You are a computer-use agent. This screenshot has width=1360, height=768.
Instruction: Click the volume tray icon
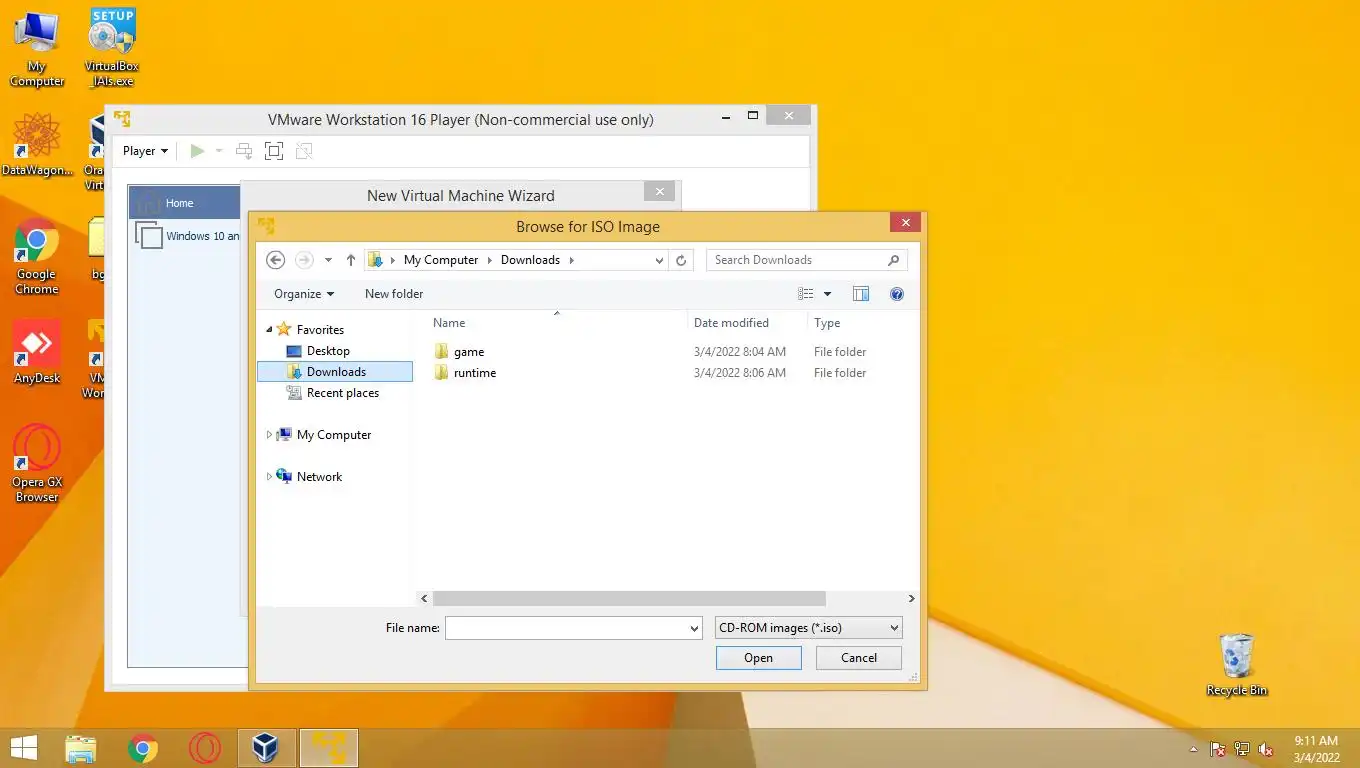coord(1266,749)
